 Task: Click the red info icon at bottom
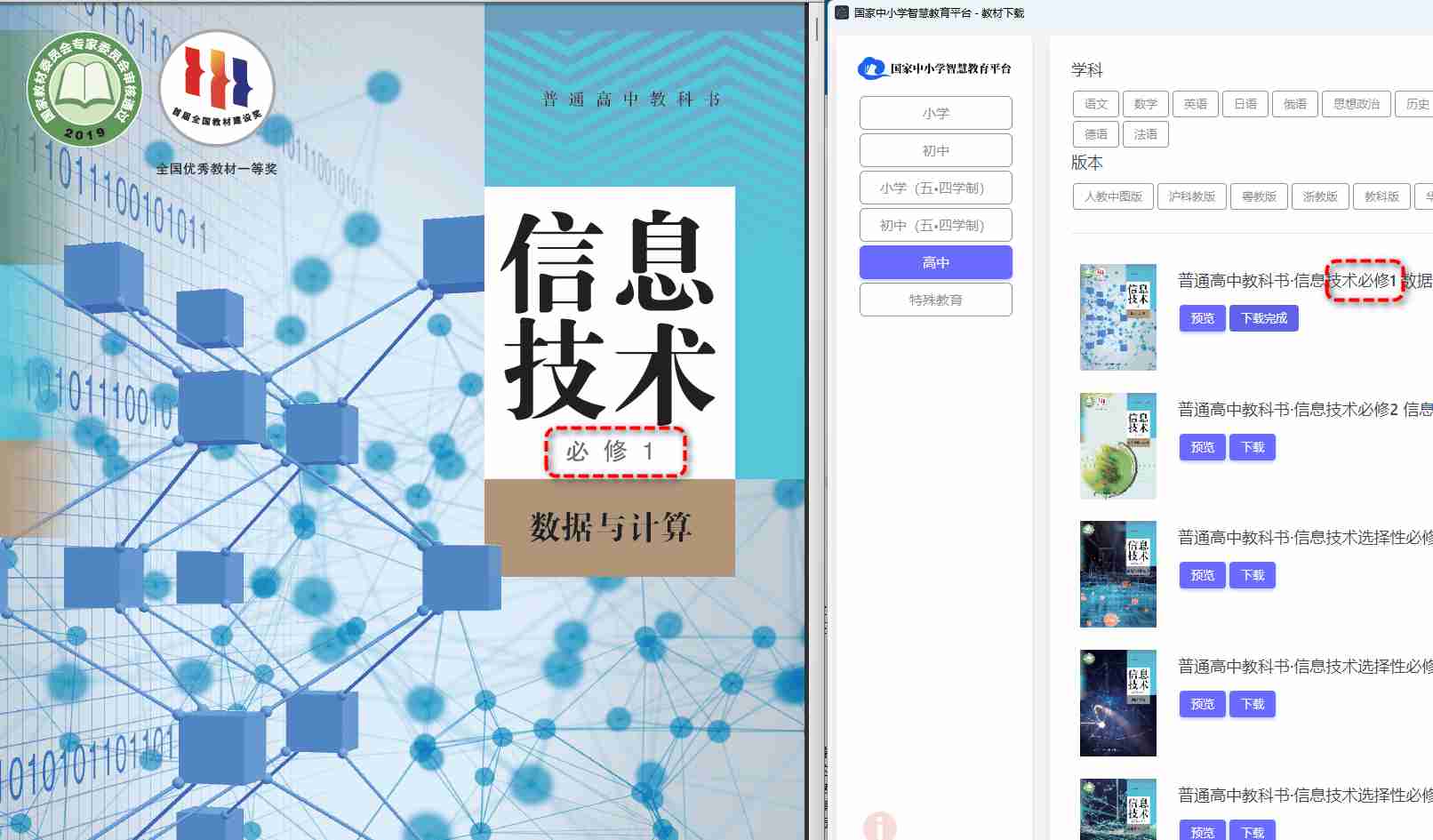click(879, 827)
